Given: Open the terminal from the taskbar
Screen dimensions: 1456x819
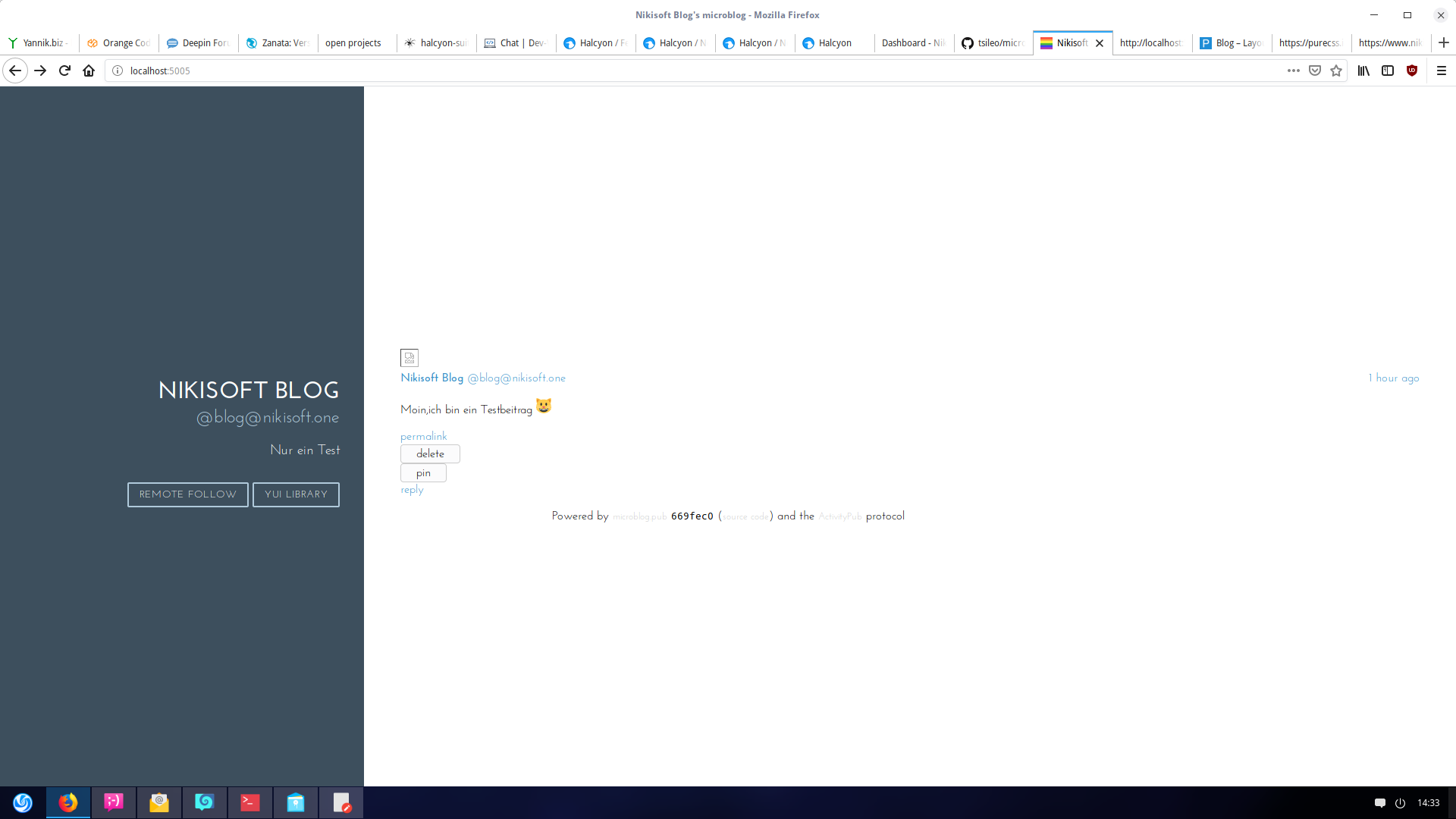Looking at the screenshot, I should (250, 802).
